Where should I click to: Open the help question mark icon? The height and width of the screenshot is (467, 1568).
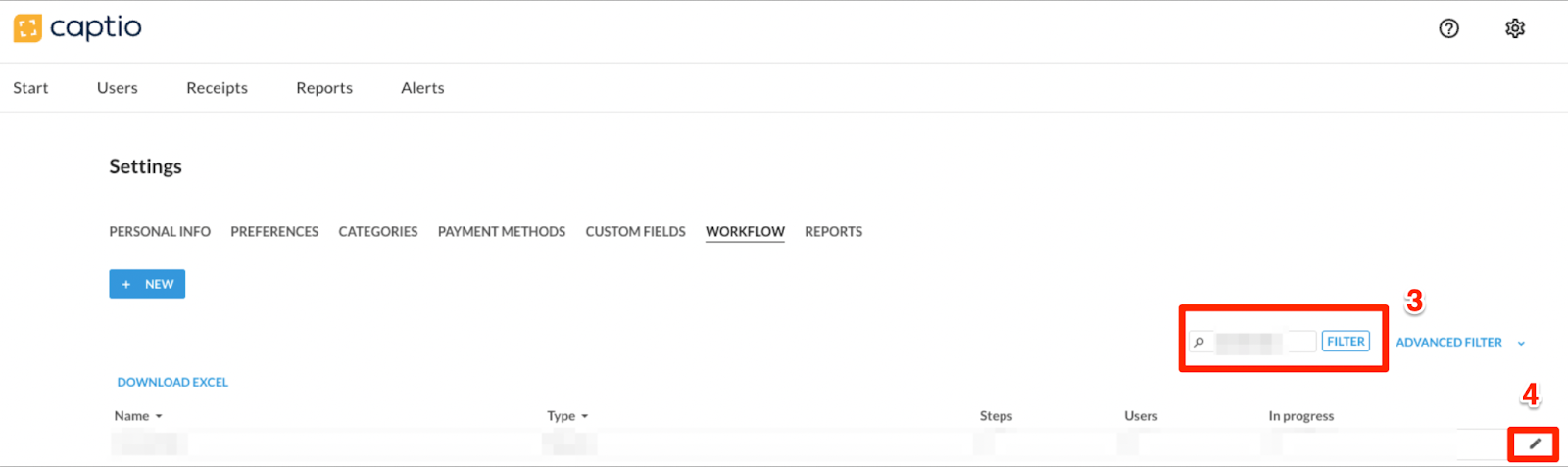1448,28
